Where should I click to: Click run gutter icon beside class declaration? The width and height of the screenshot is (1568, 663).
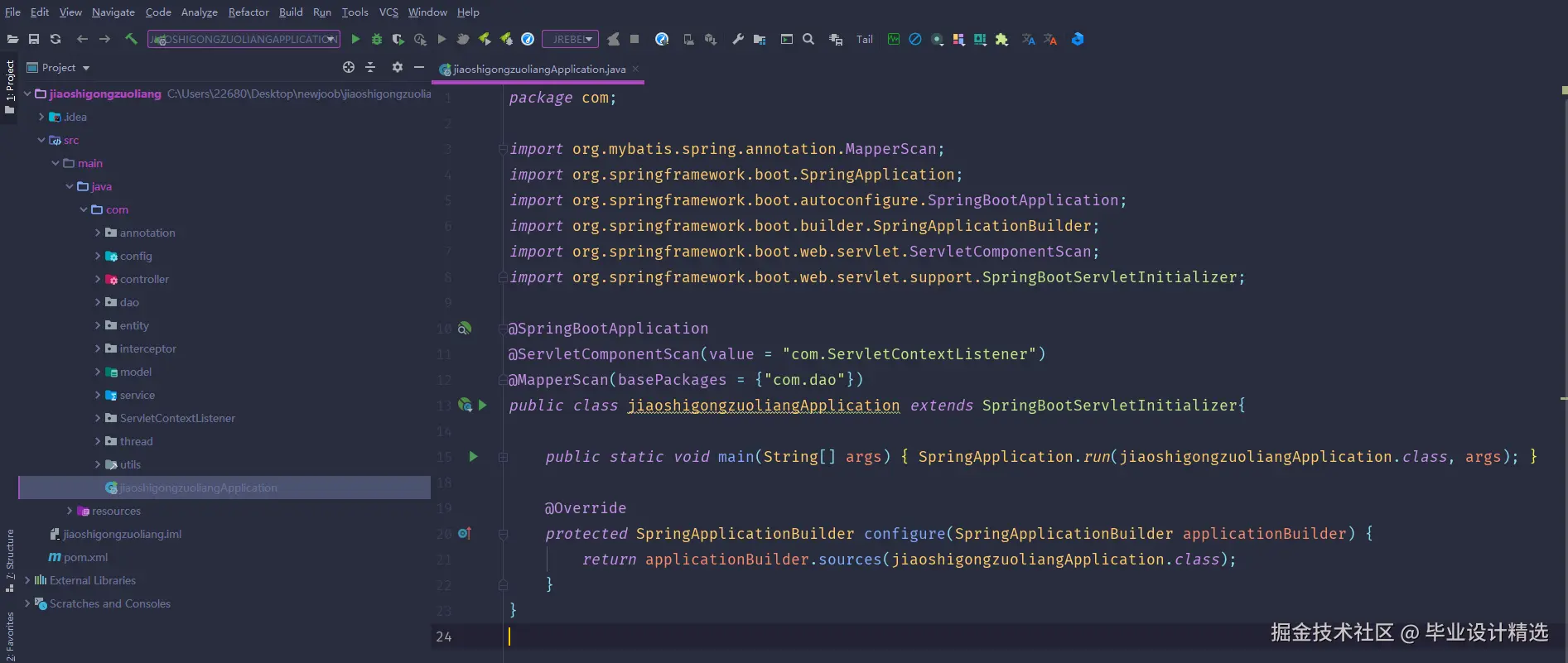[x=483, y=405]
